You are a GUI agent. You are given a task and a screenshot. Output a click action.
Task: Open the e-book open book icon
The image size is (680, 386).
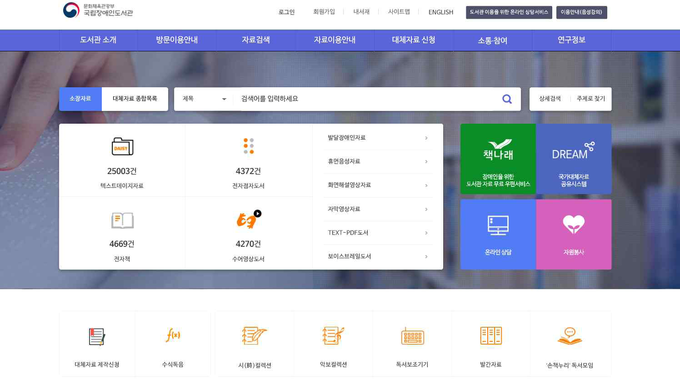(122, 220)
